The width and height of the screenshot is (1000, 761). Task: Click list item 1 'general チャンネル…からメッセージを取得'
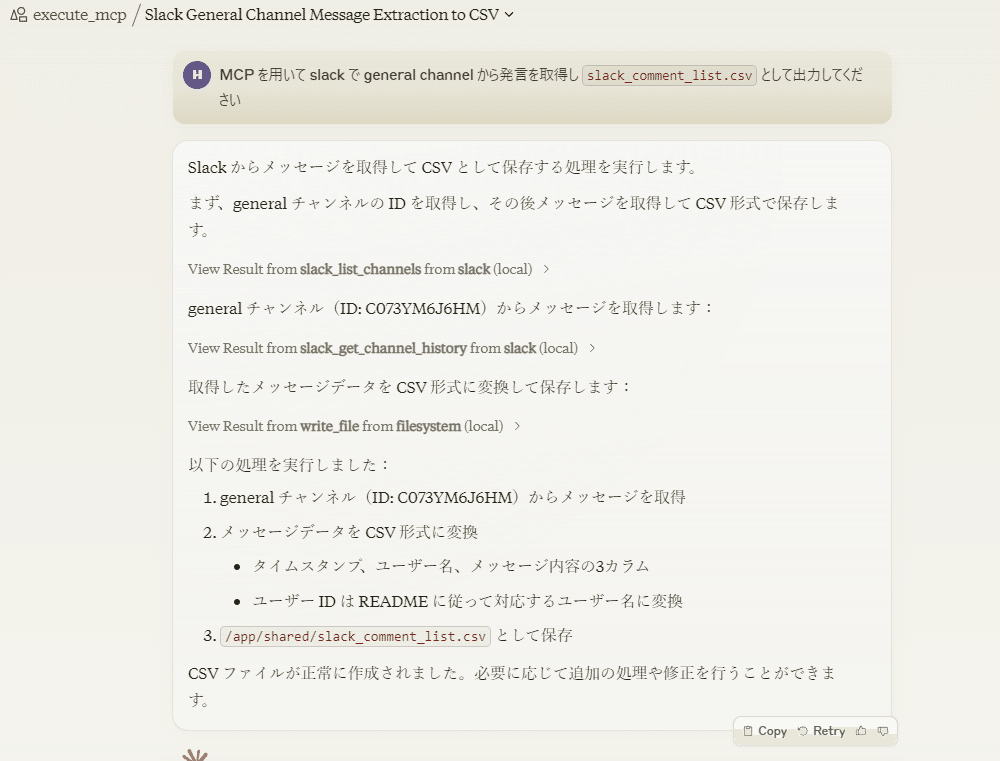click(x=453, y=498)
